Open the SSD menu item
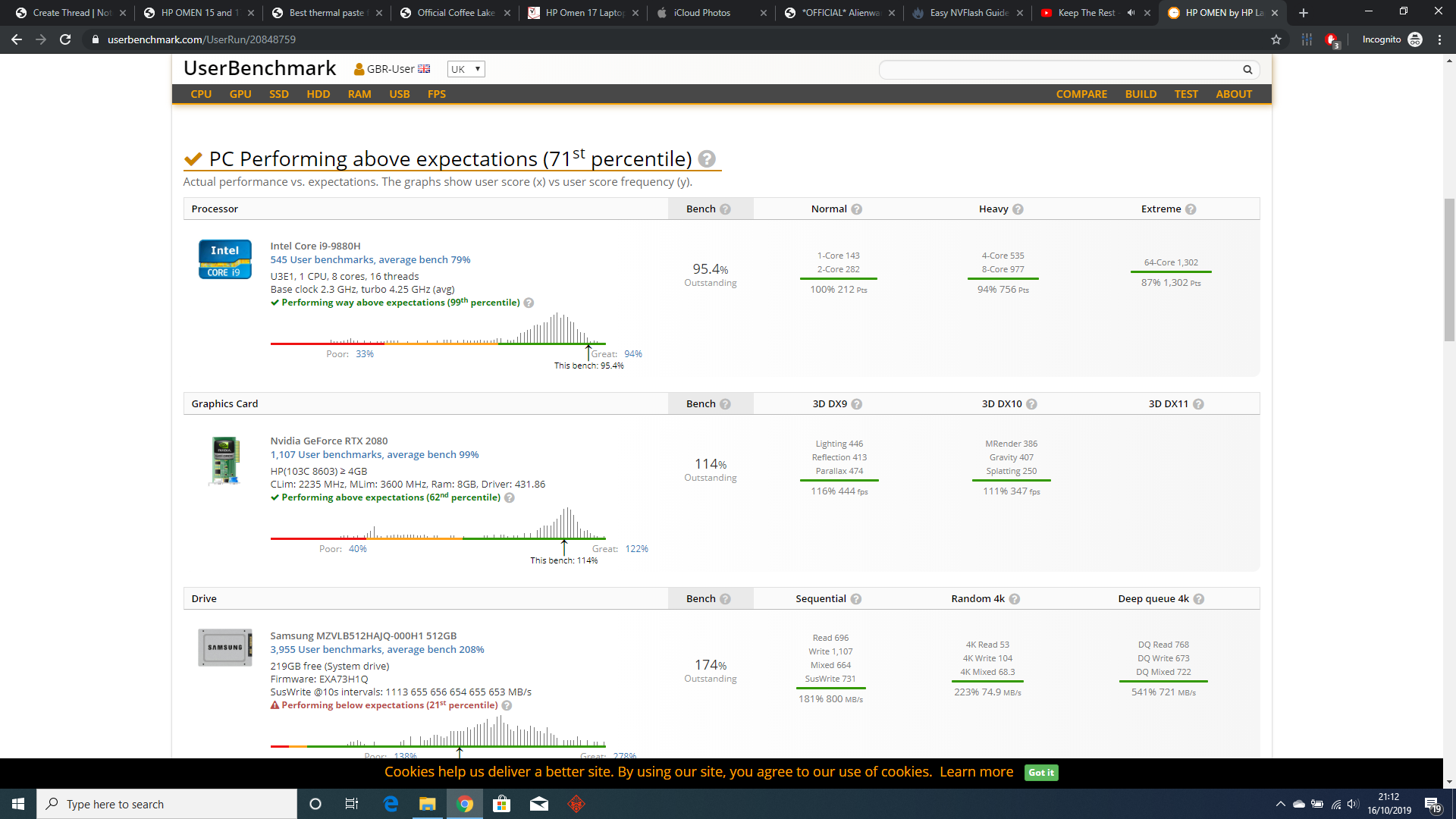The width and height of the screenshot is (1456, 819). (279, 94)
